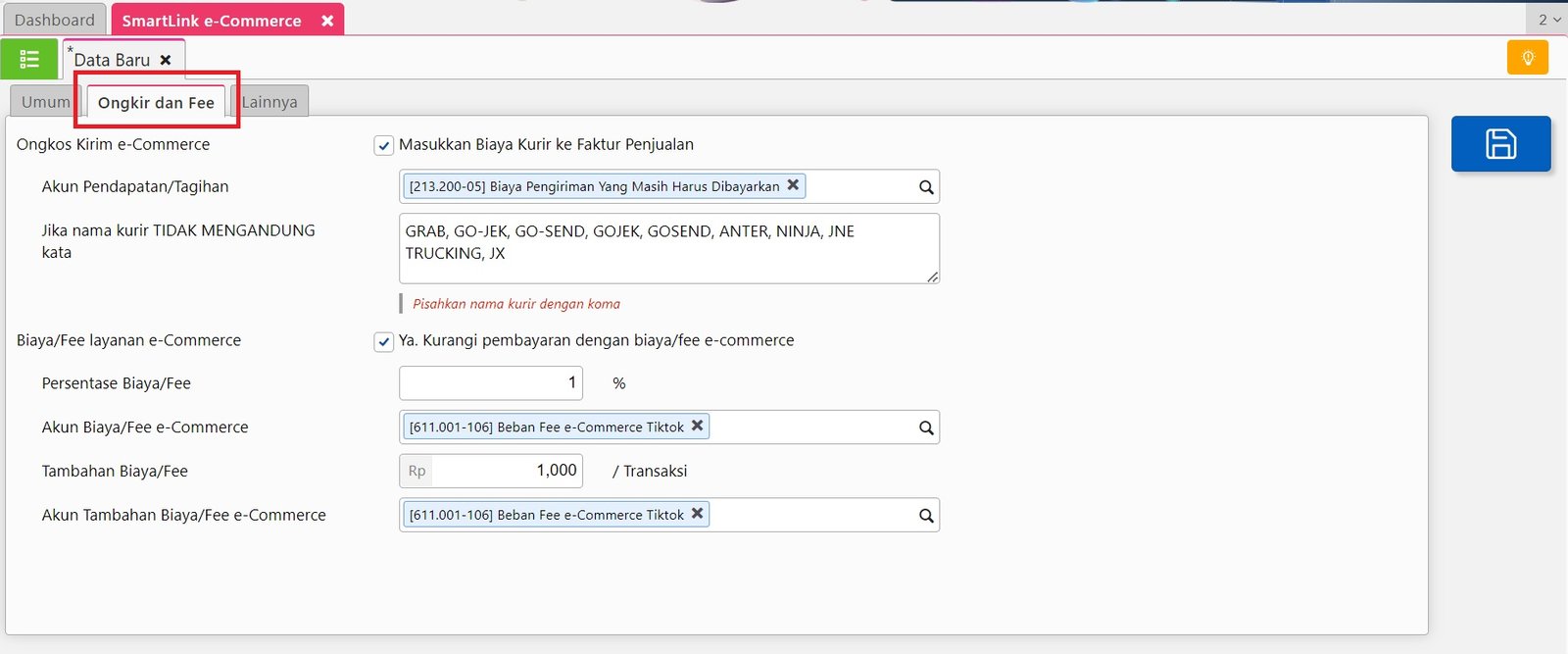Remove the Biaya Pengiriman account tag
This screenshot has height=654, width=1568.
coord(793,184)
